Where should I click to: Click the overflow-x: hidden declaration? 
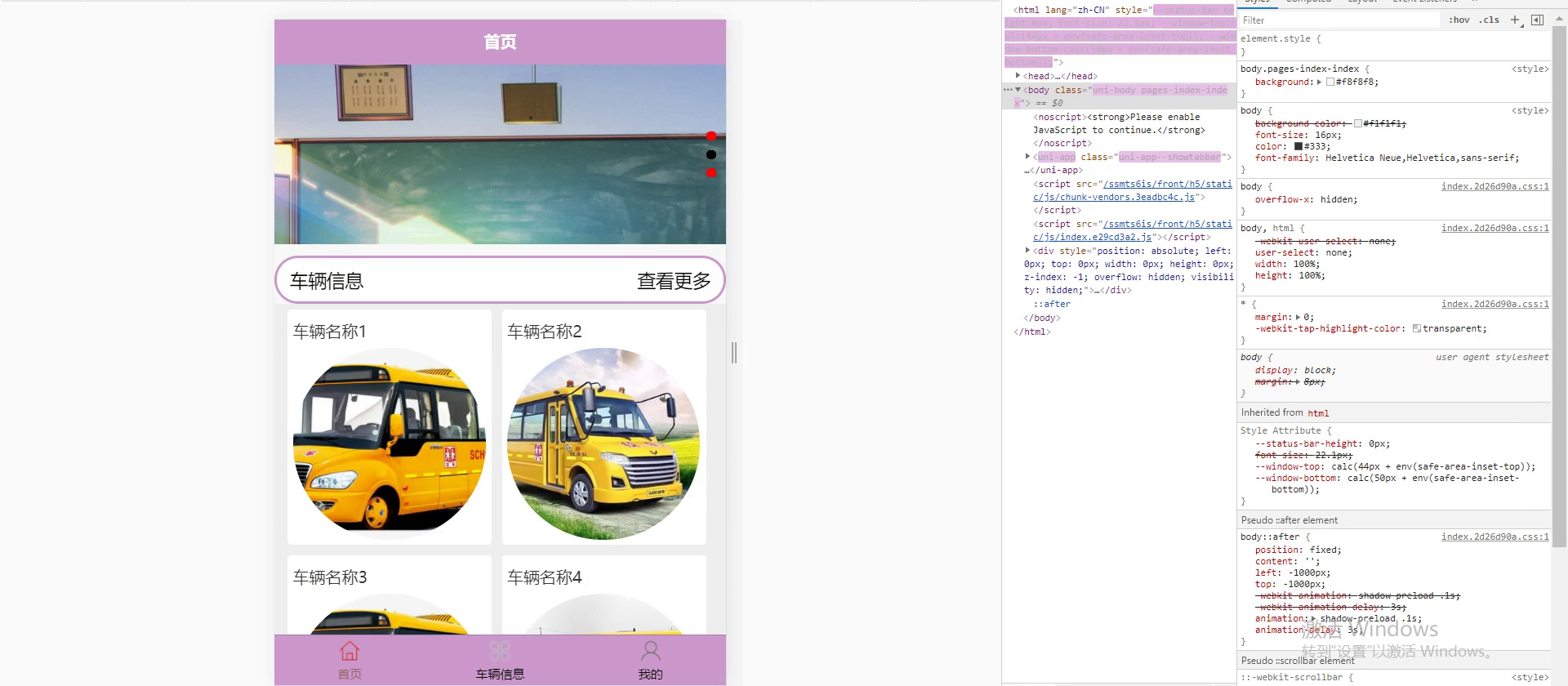point(1306,199)
